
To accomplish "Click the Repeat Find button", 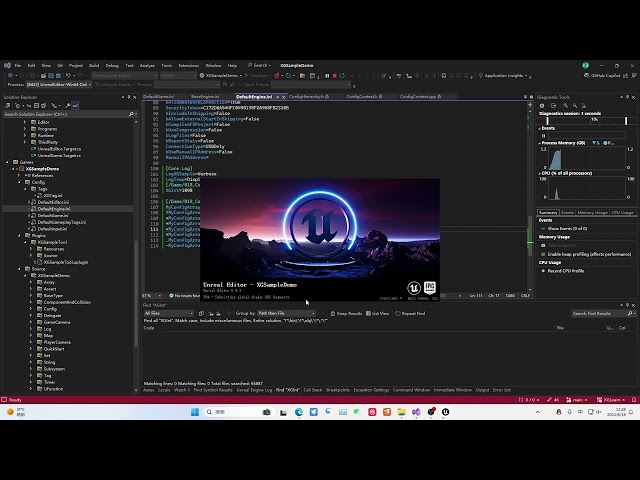I will [x=410, y=313].
